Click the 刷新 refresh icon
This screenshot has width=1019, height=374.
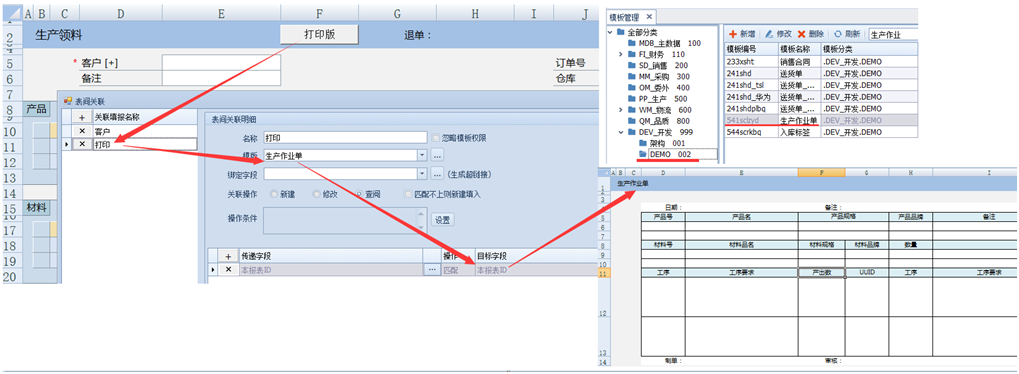pyautogui.click(x=838, y=34)
